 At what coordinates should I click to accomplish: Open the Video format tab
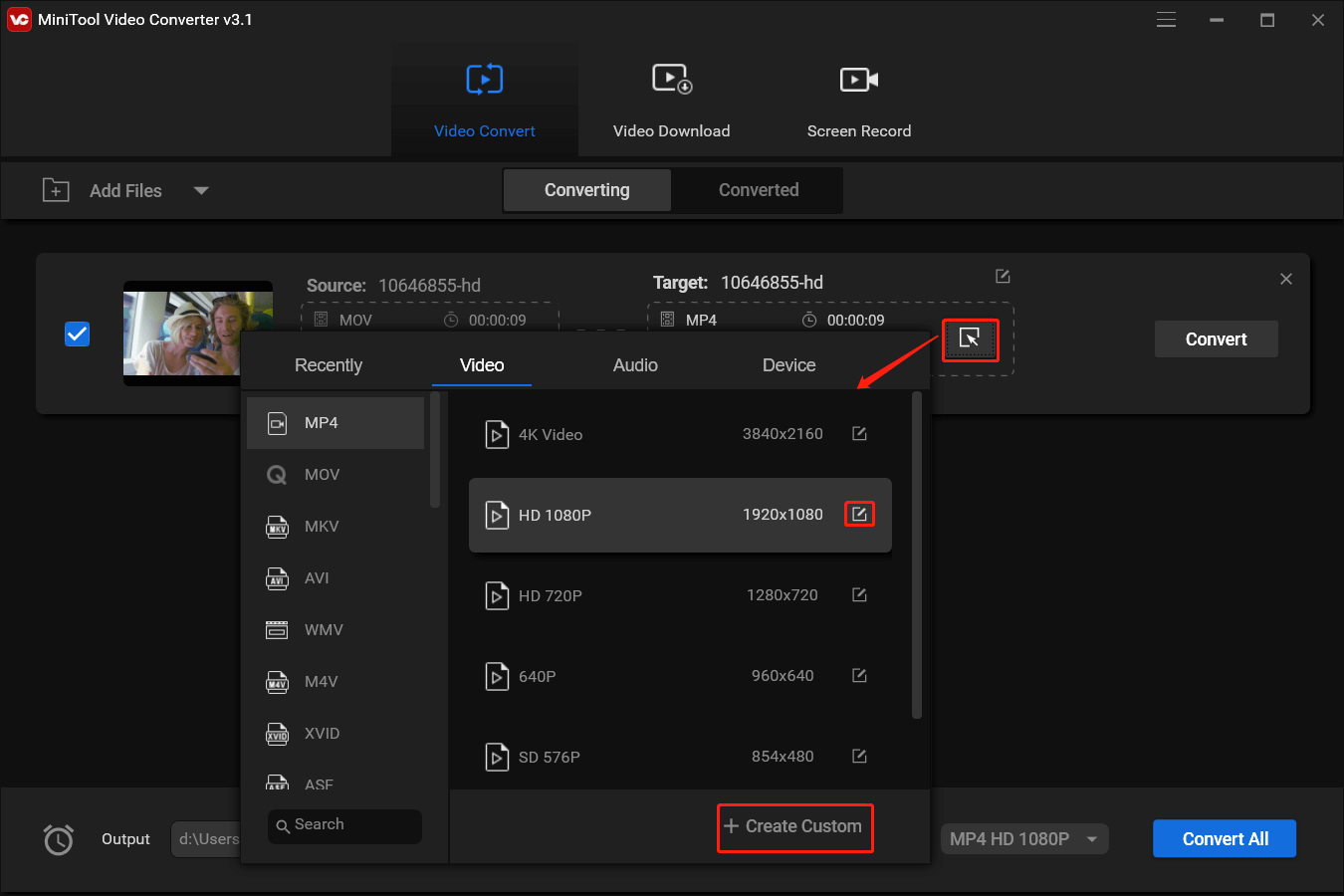(482, 365)
